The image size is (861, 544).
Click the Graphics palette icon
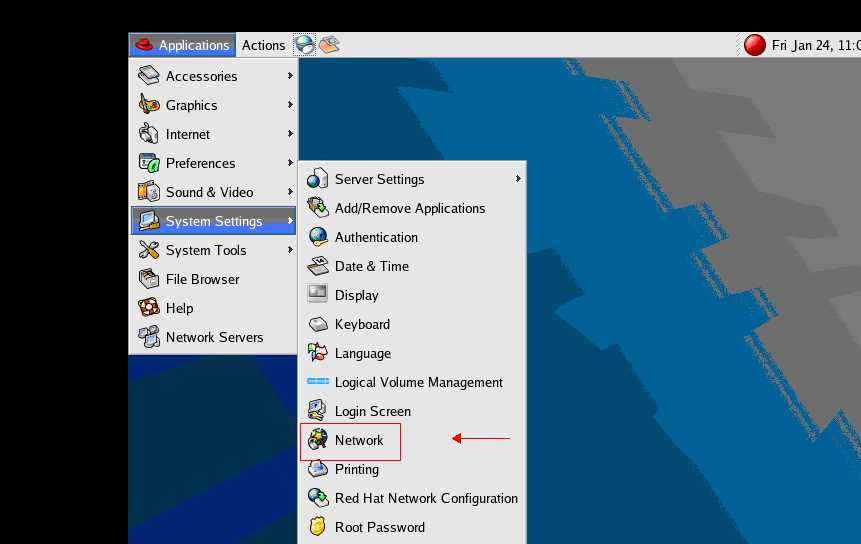coord(148,105)
